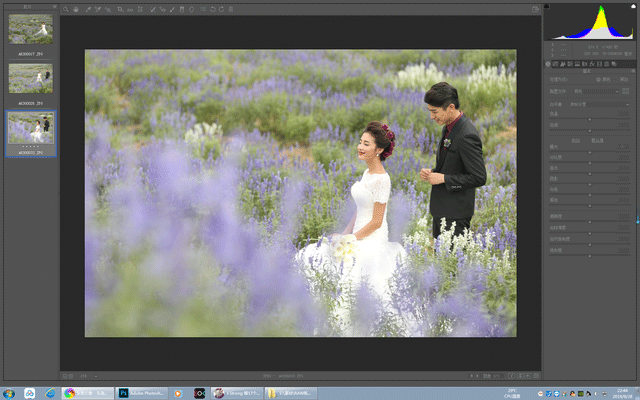
Task: Switch to the Split Toning panel tab
Action: pyautogui.click(x=578, y=64)
